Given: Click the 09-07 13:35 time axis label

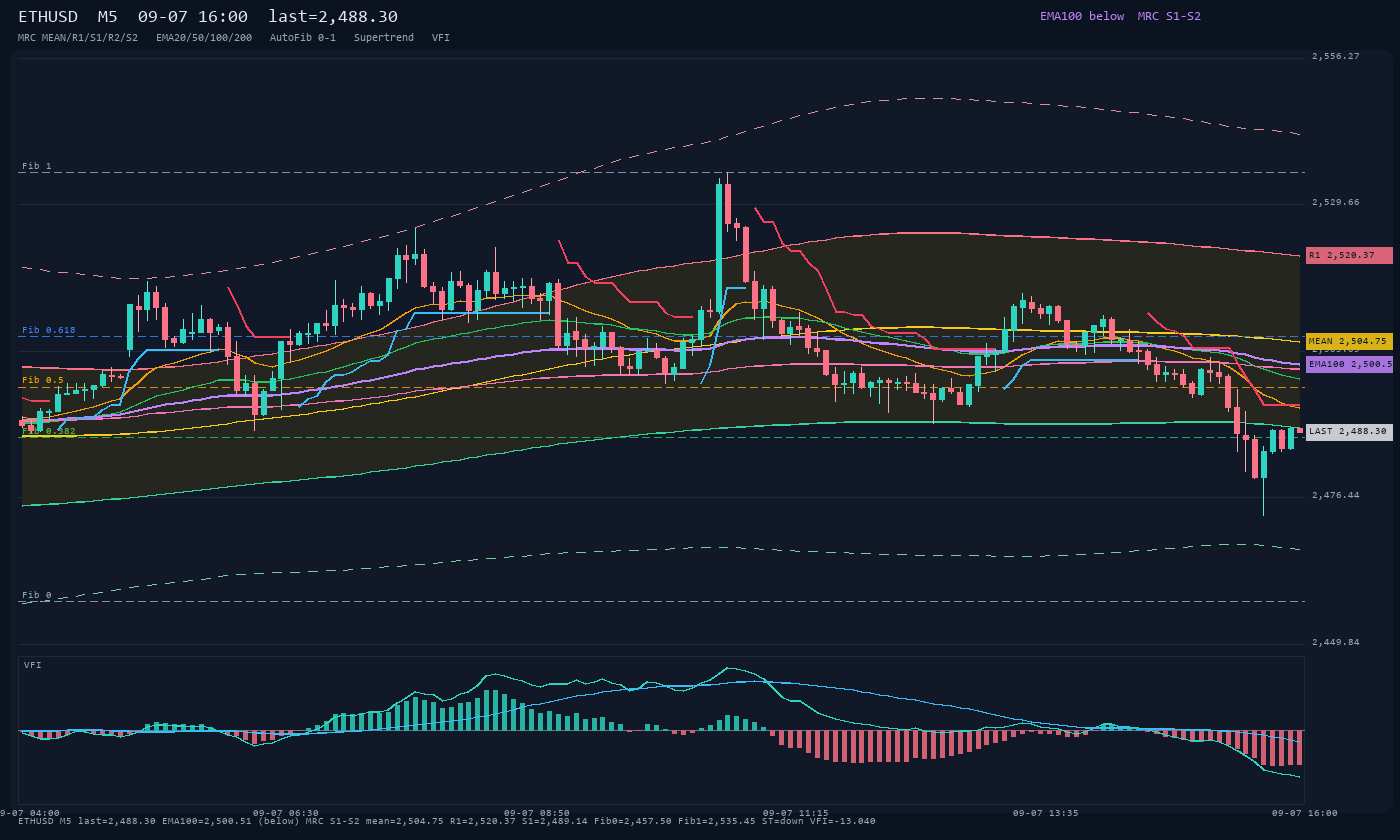Looking at the screenshot, I should click(x=1046, y=813).
